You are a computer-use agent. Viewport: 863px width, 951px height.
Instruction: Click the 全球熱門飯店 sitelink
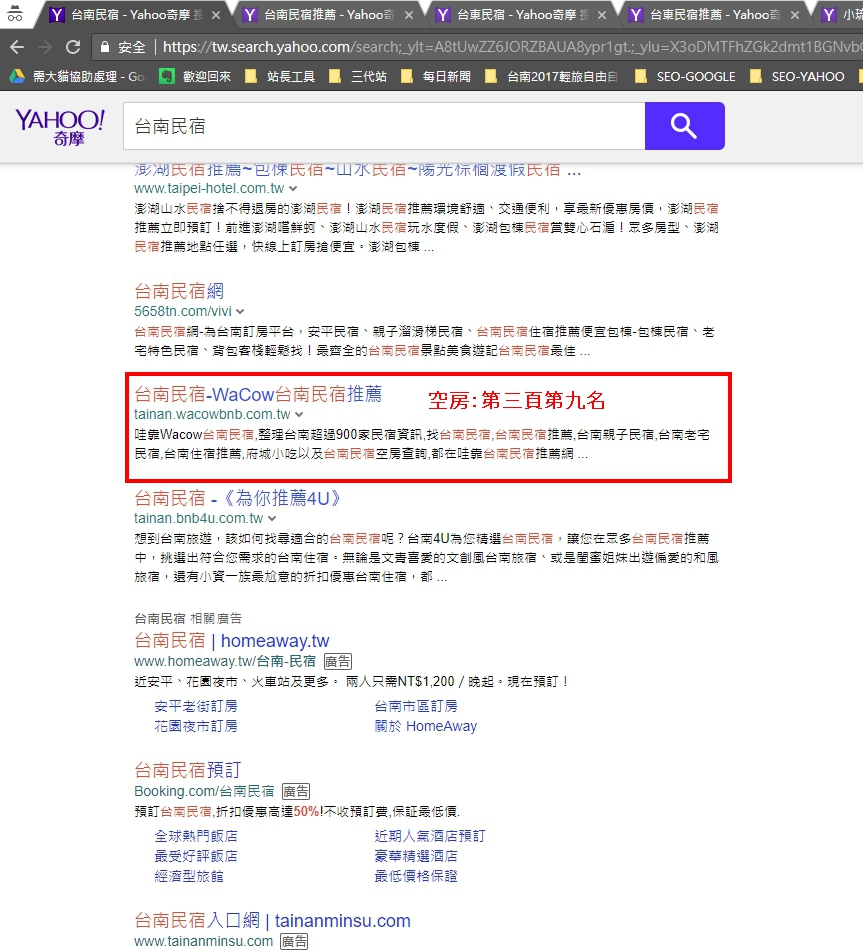coord(196,836)
